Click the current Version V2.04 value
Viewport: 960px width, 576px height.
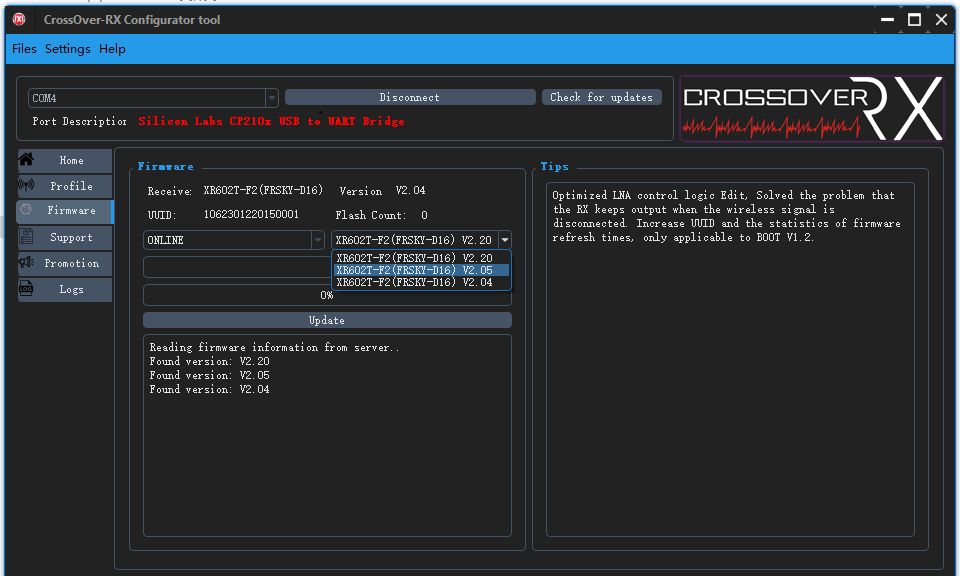410,190
